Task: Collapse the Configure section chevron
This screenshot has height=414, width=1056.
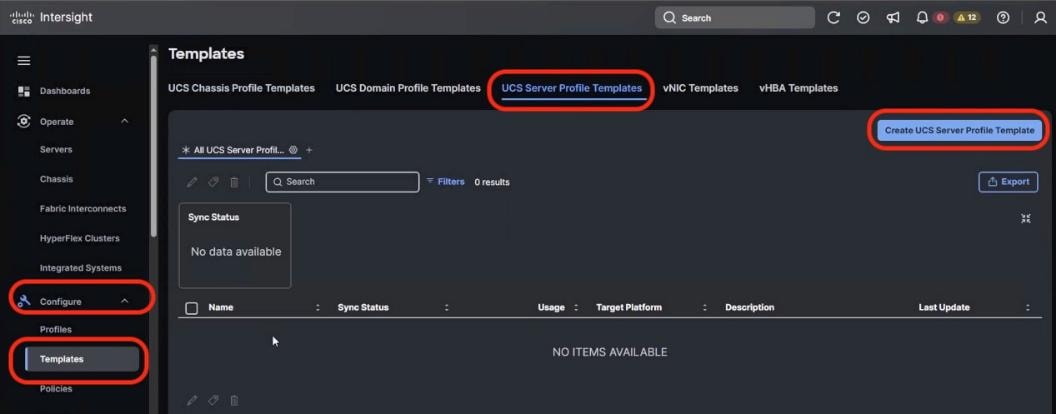Action: 124,302
